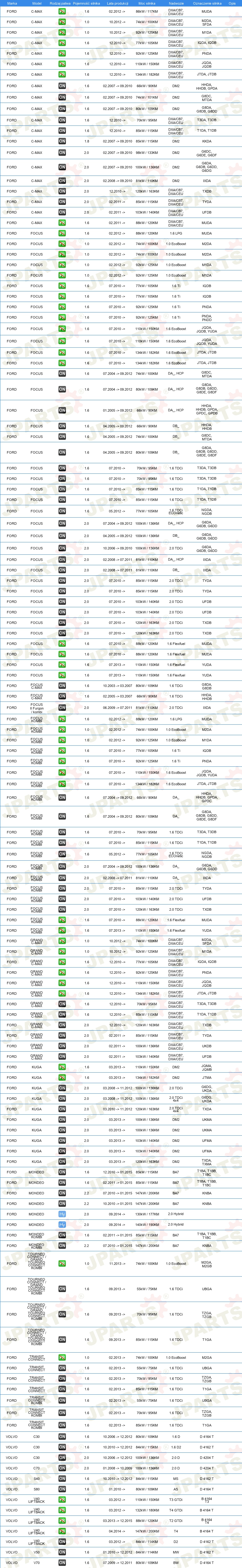The width and height of the screenshot is (242, 1568).
Task: Click the petrol icon in the V40 LIFTBACK 132kW / 180KM row
Action: point(62,1510)
